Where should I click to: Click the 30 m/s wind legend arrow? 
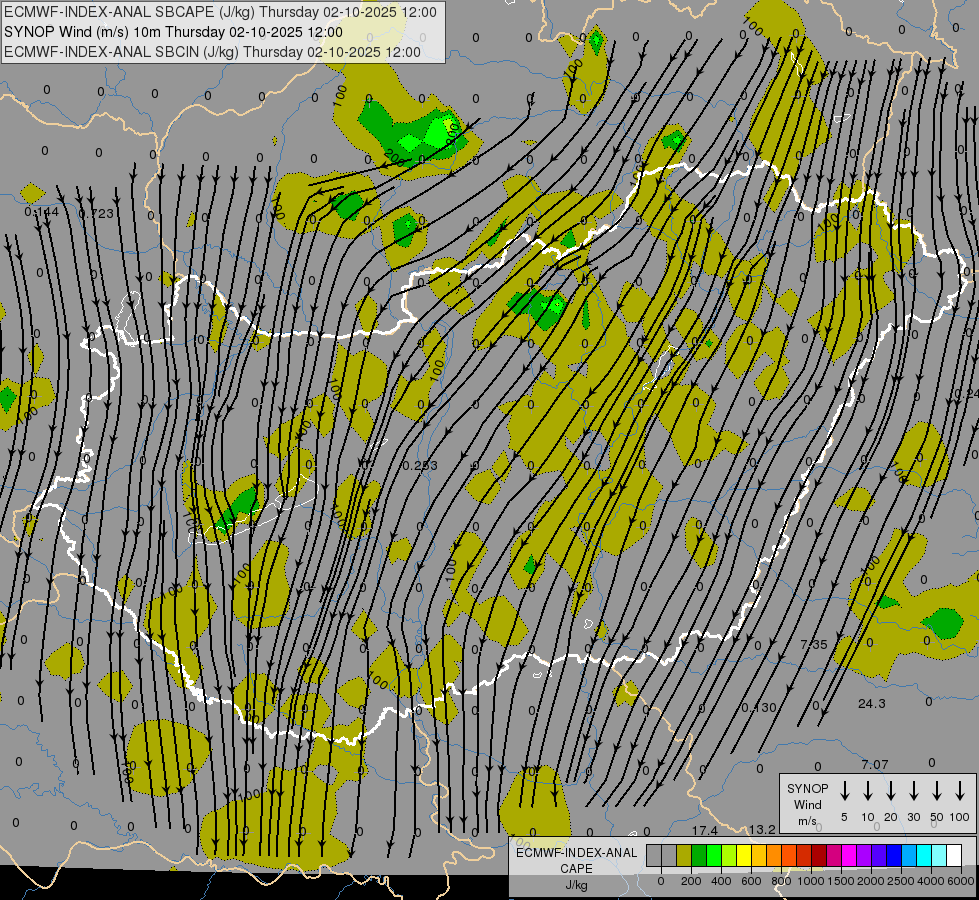tap(914, 791)
